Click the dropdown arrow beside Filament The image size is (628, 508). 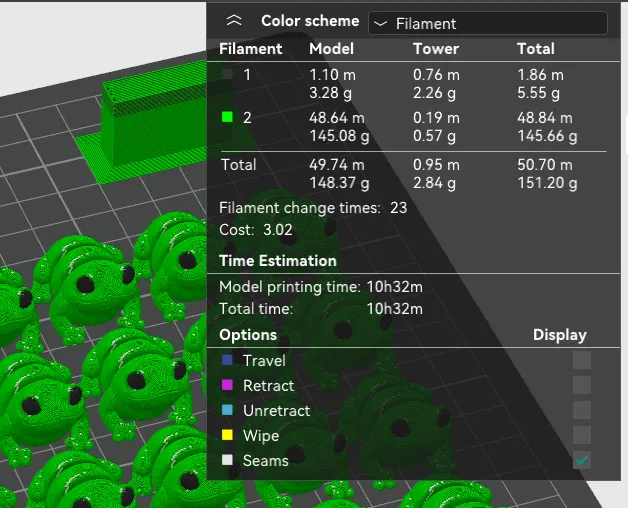(380, 24)
